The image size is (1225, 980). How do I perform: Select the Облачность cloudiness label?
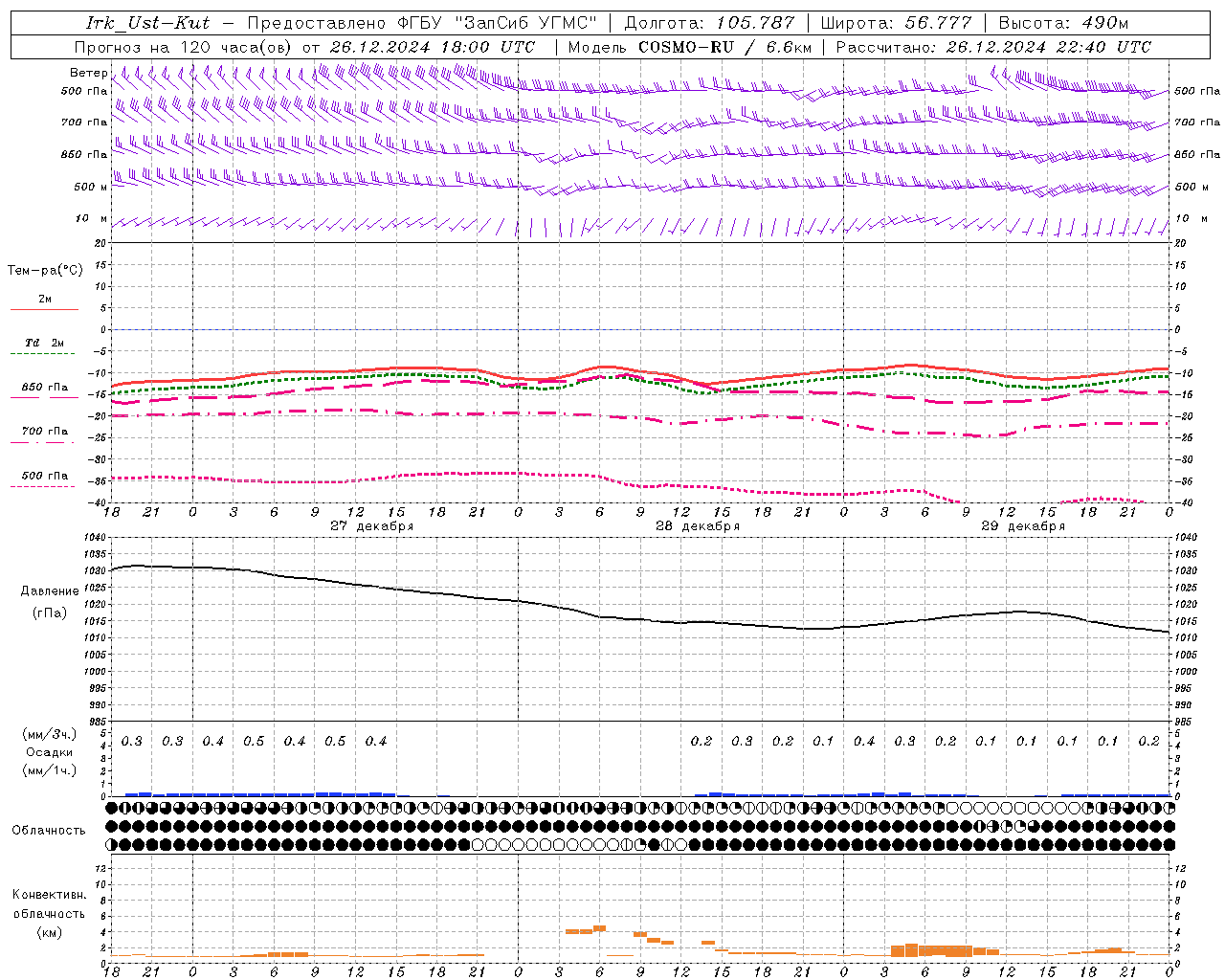(49, 831)
